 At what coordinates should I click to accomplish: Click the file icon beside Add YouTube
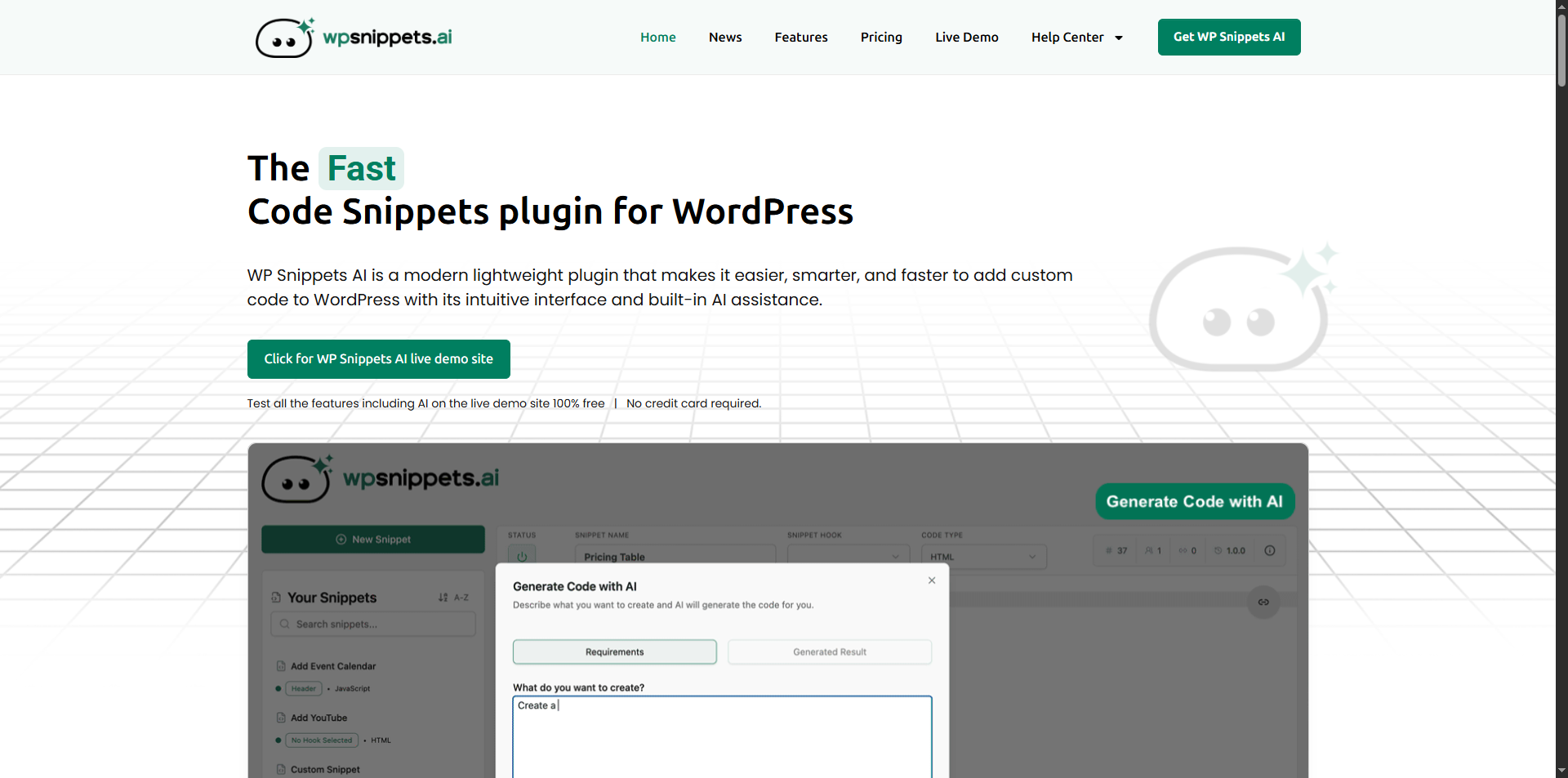(x=281, y=718)
